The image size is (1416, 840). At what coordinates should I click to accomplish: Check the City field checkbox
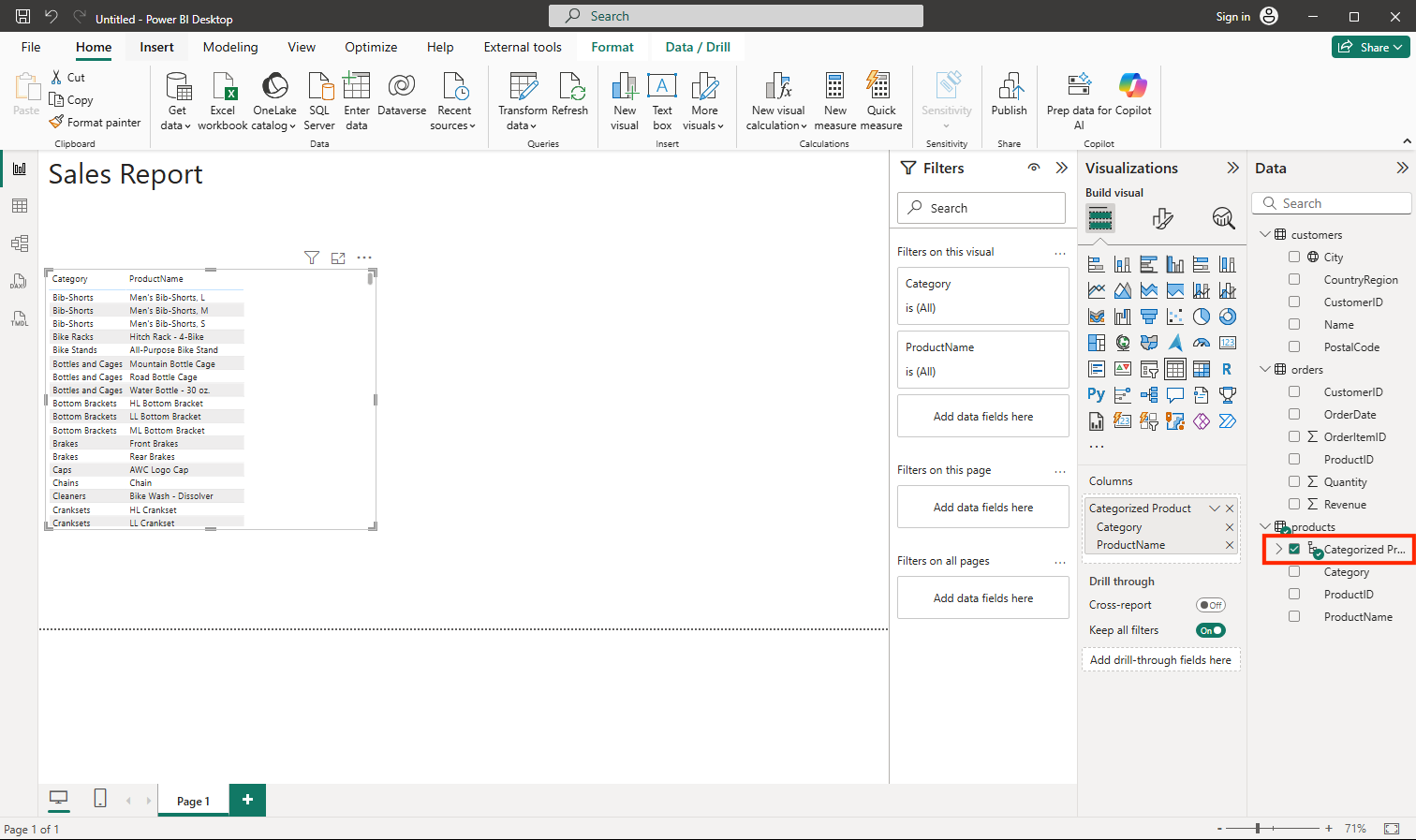[1294, 257]
